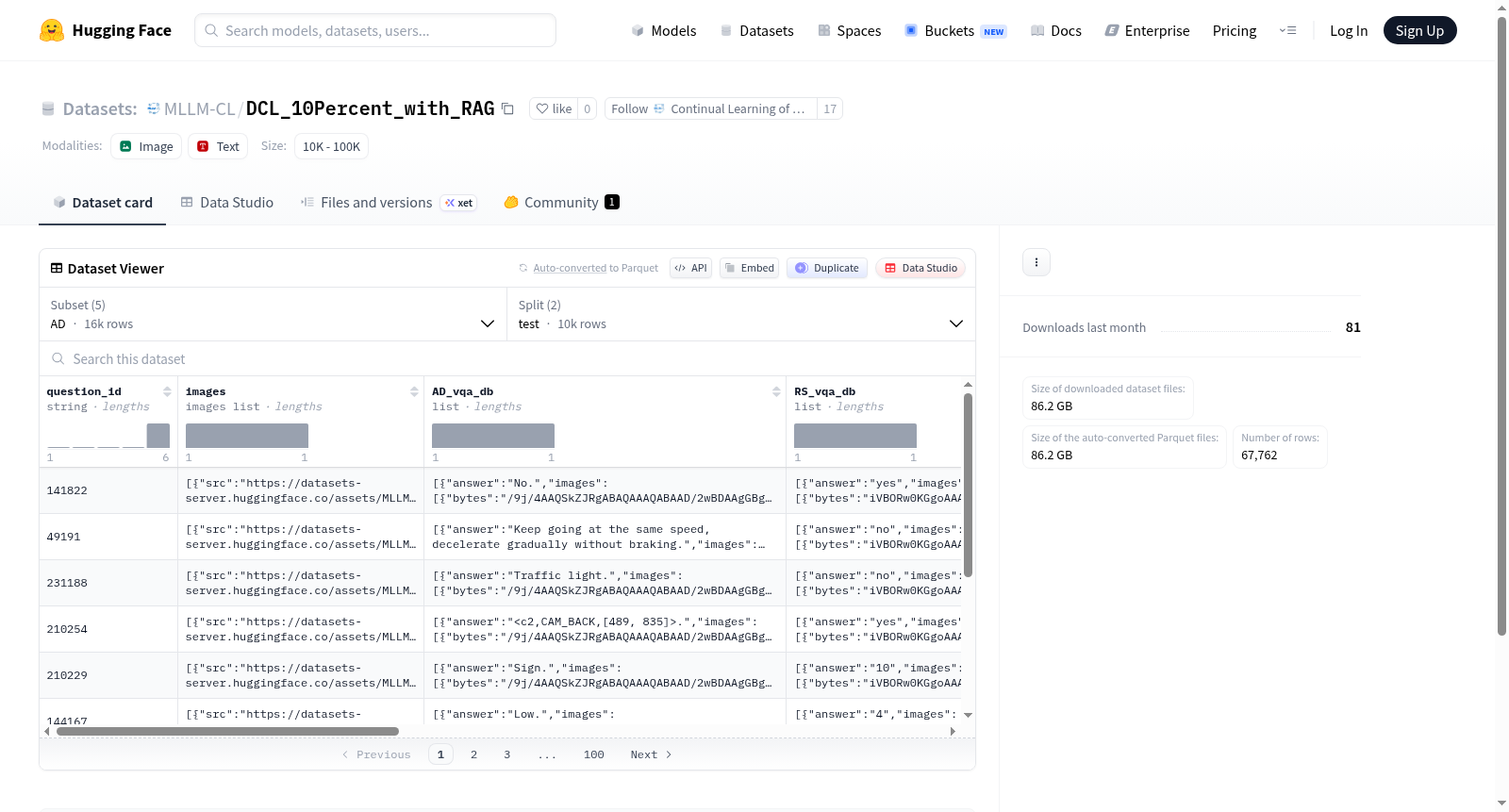Click the images lengths histogram bar
The image size is (1509, 812).
pos(247,436)
